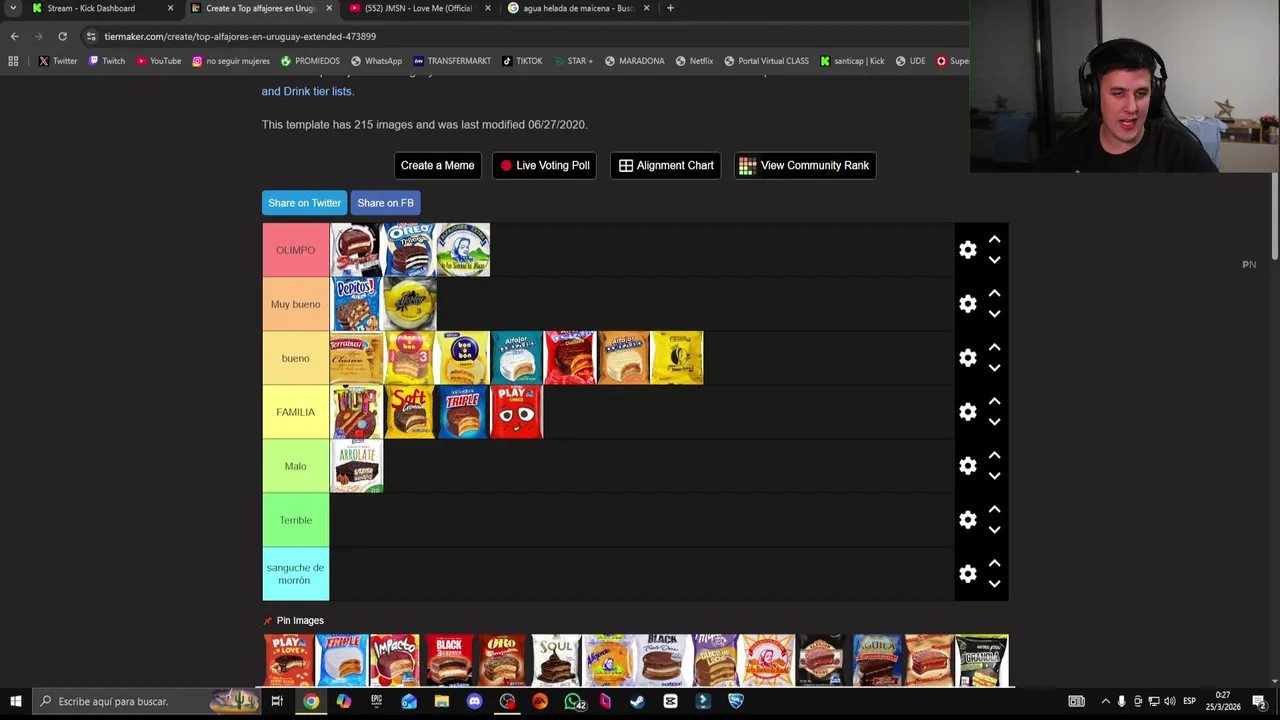Move OLIMPO tier row down
Screen dimensions: 1280x720
click(x=994, y=260)
